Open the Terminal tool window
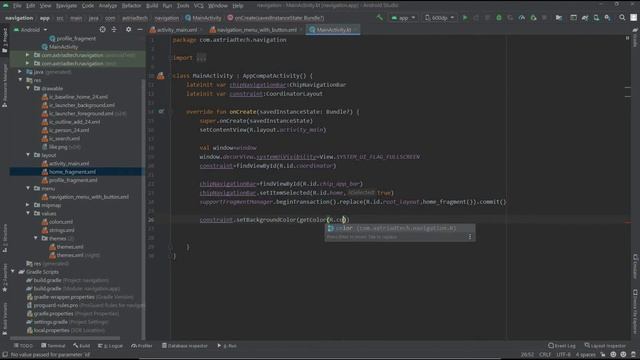Viewport: 640px width, 360px height. click(53, 346)
